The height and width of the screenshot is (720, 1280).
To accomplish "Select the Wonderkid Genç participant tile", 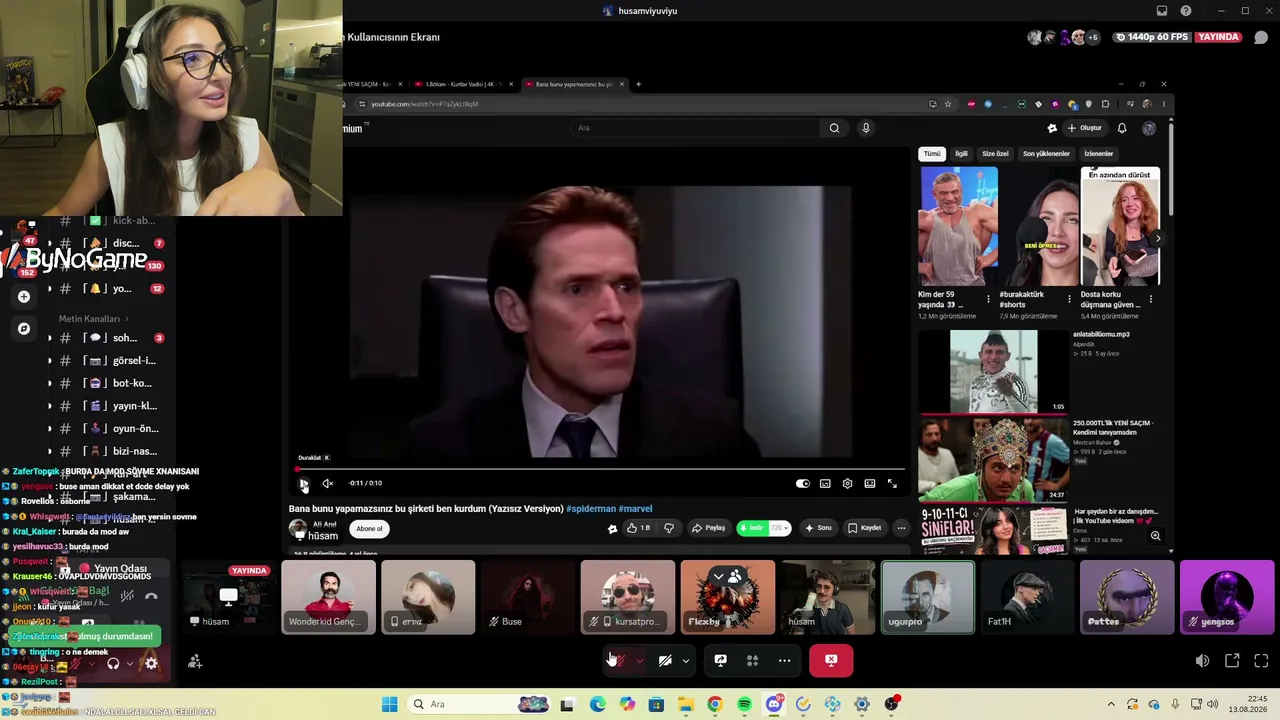I will [x=328, y=597].
